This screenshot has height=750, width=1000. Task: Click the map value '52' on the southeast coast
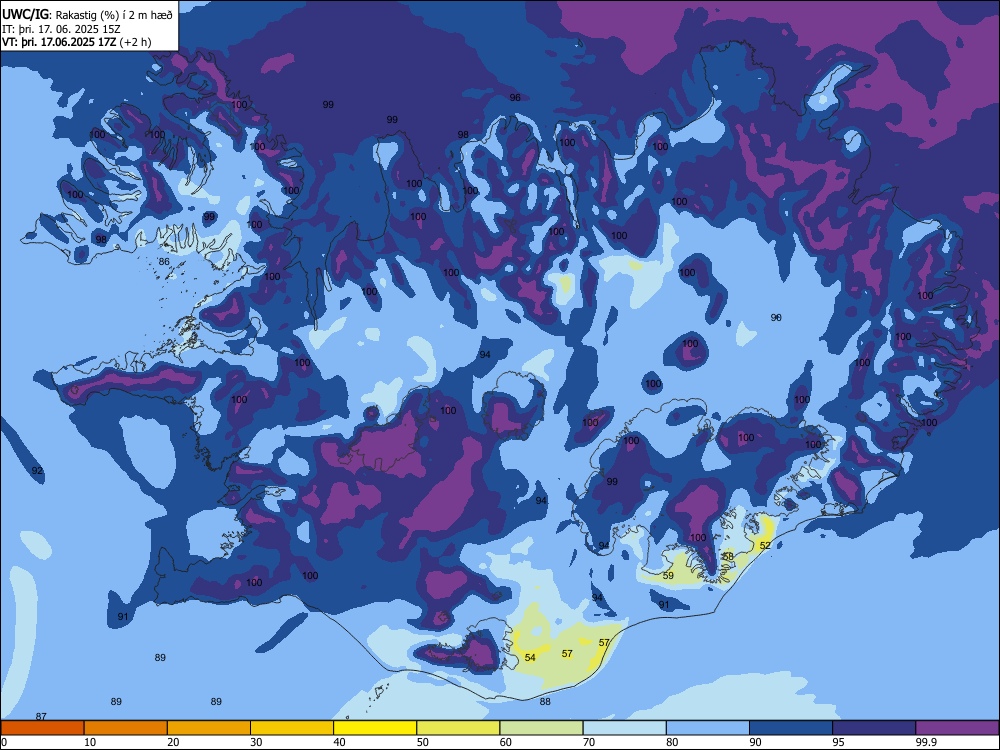coord(765,545)
